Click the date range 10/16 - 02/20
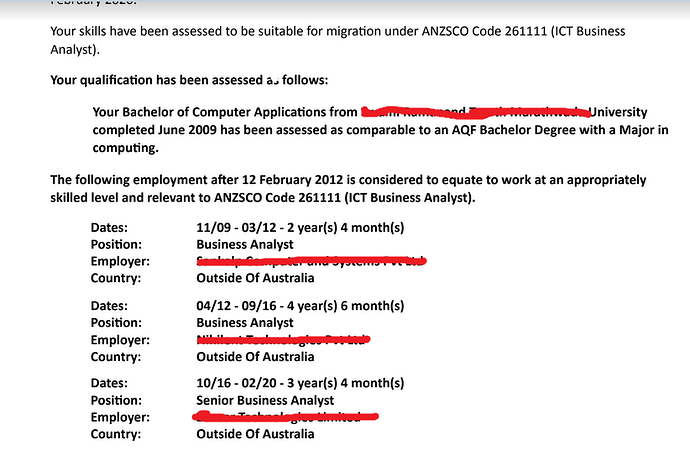The image size is (690, 451). (236, 383)
